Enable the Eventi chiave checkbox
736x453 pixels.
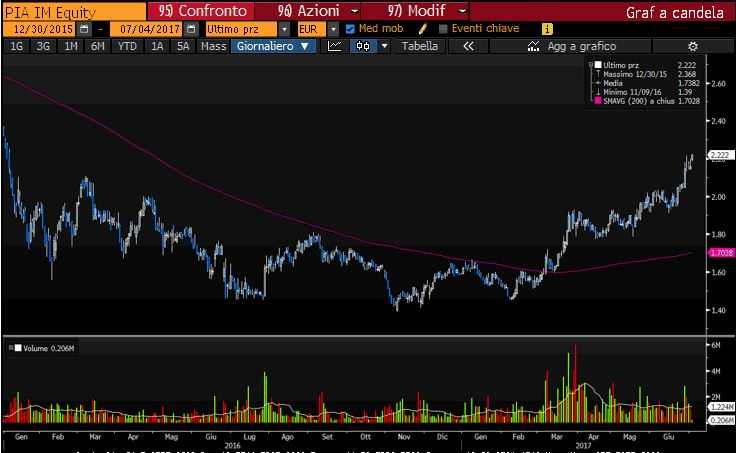pos(443,29)
